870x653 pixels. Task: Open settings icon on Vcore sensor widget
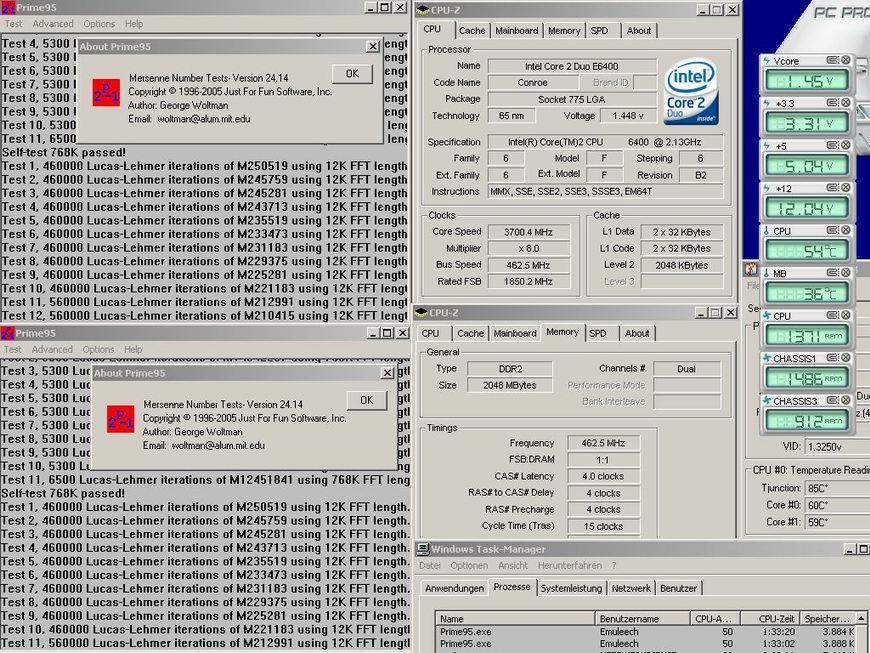(x=832, y=60)
